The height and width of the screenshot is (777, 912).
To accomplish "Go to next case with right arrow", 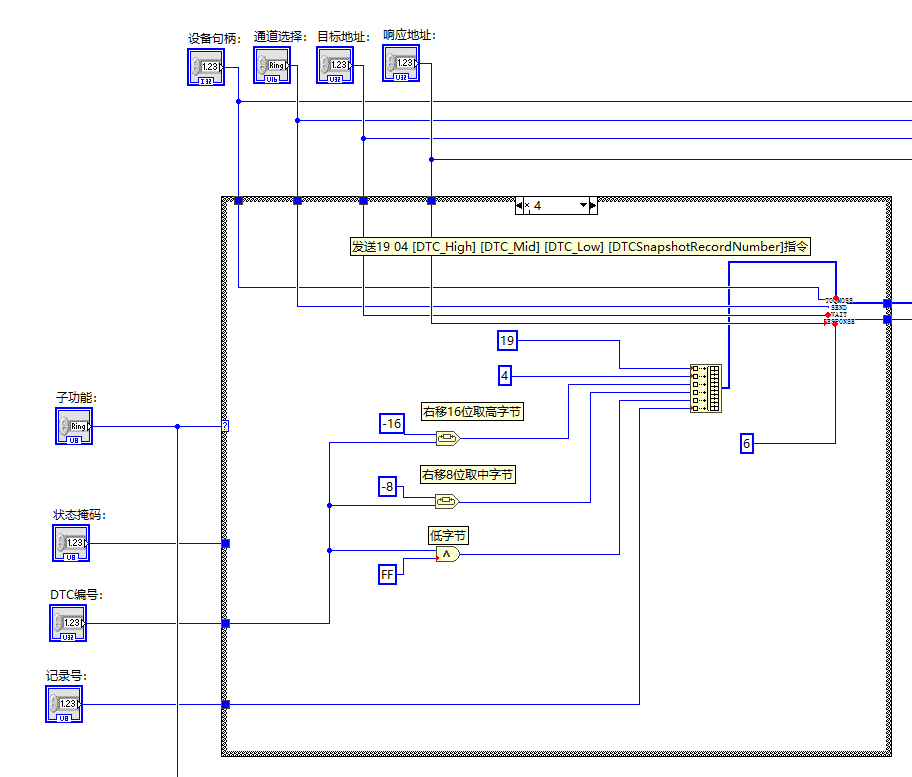I will (x=593, y=205).
